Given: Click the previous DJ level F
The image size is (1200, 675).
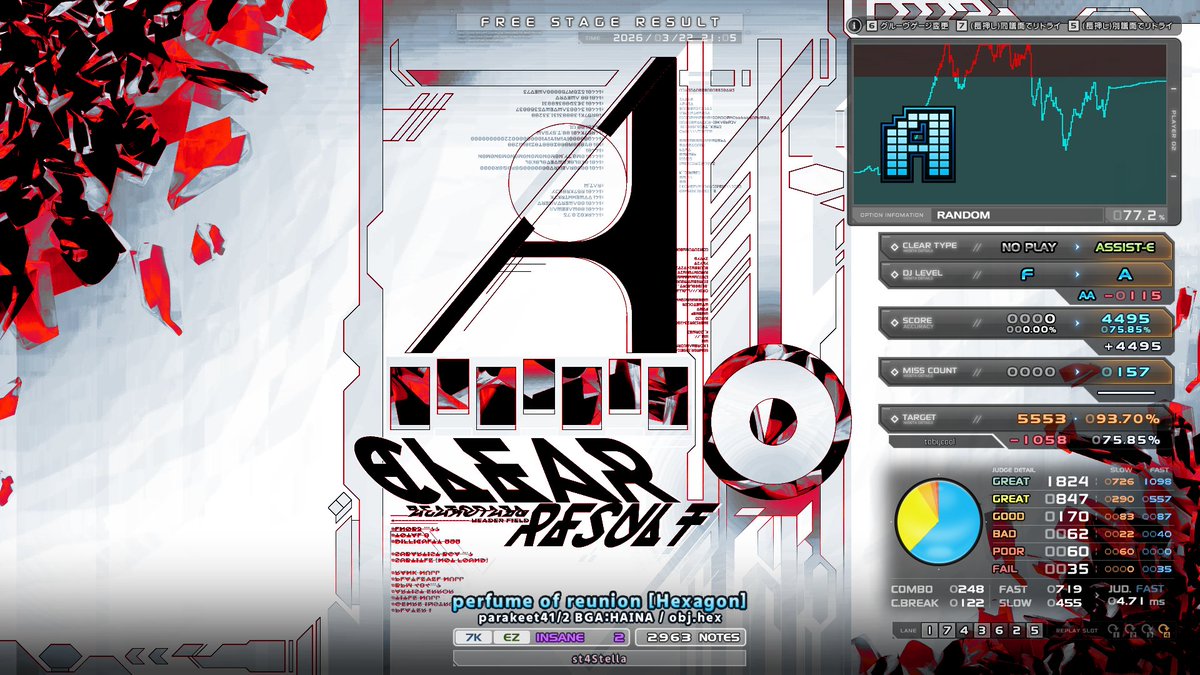Looking at the screenshot, I should (x=1027, y=274).
